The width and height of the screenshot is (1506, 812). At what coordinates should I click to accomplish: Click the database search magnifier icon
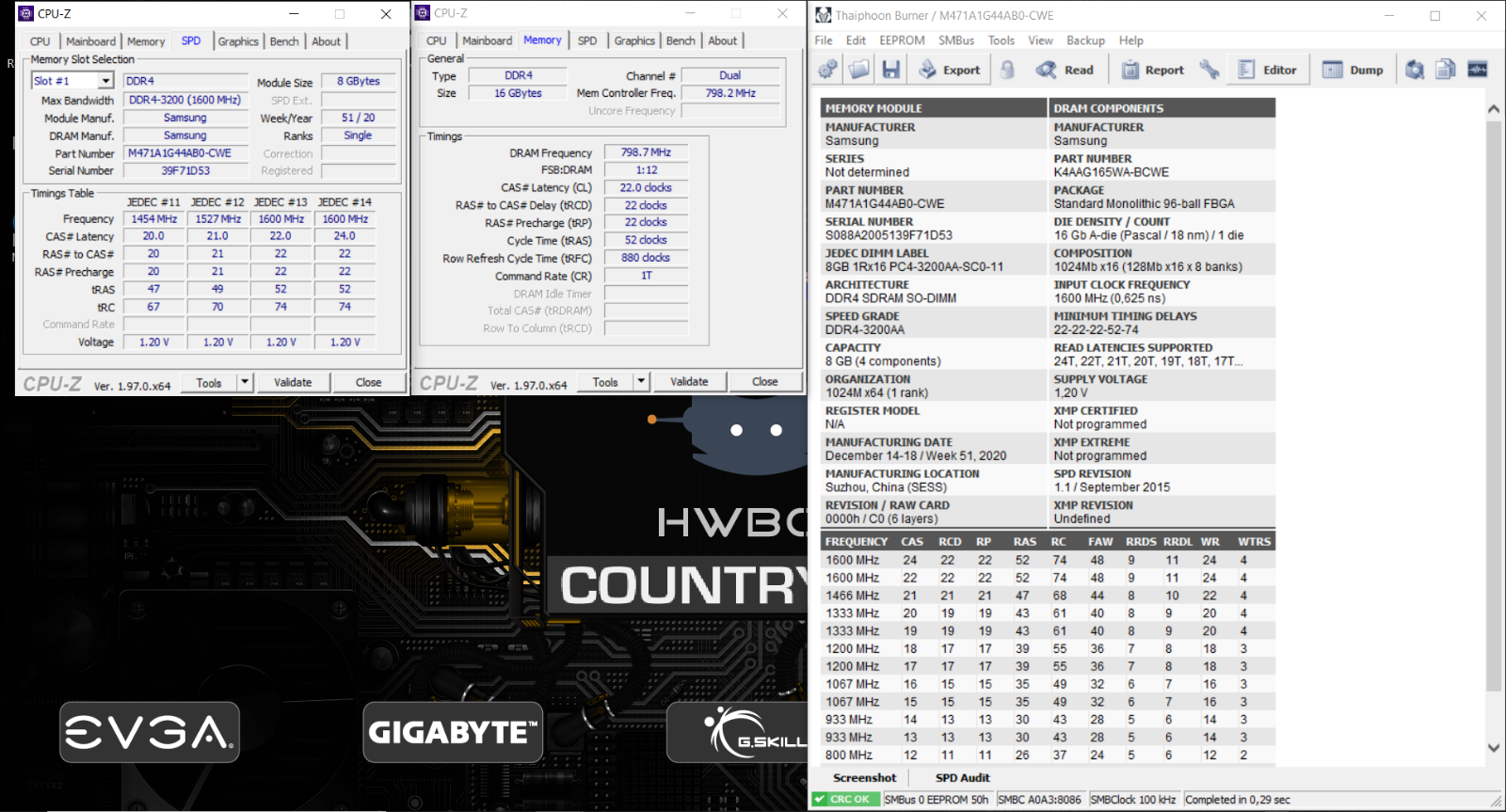coord(1415,70)
